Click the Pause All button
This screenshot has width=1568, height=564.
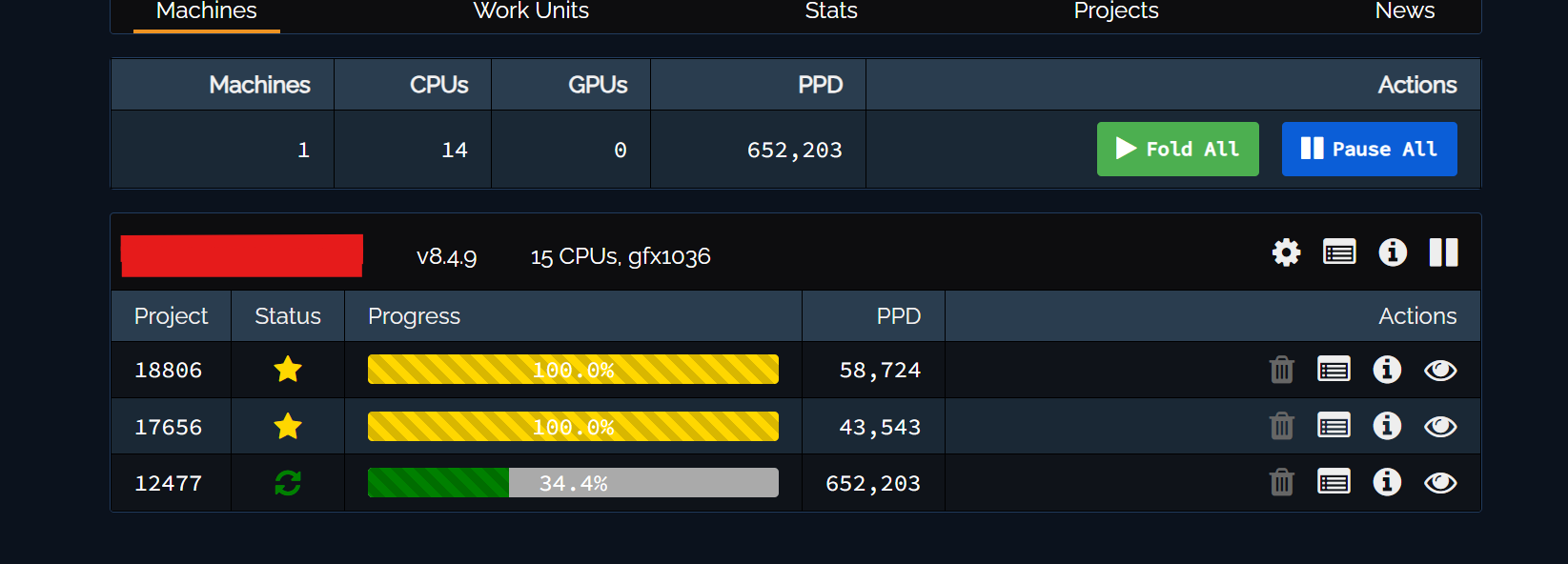point(1370,149)
